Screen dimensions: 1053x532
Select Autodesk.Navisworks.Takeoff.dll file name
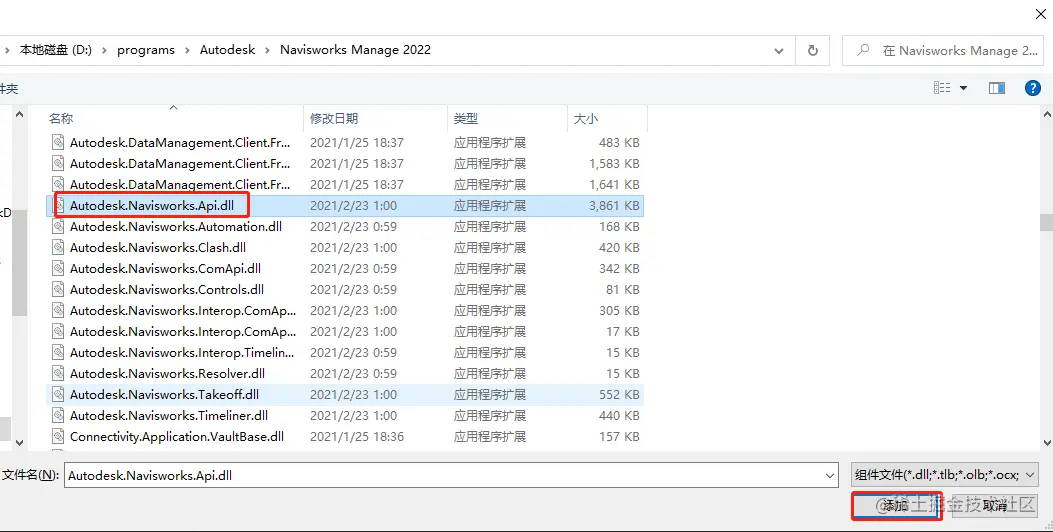tap(164, 394)
